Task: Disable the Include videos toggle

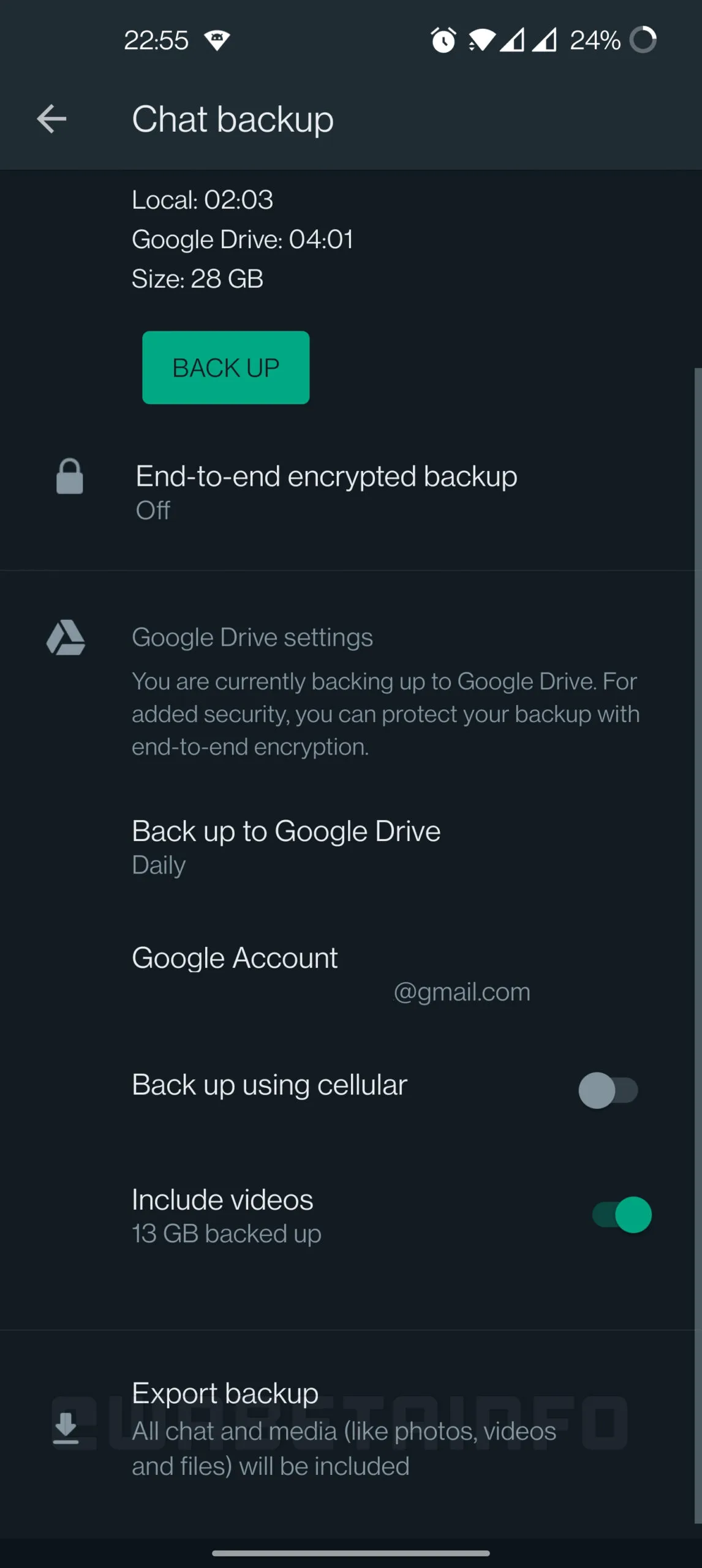Action: click(x=622, y=1215)
